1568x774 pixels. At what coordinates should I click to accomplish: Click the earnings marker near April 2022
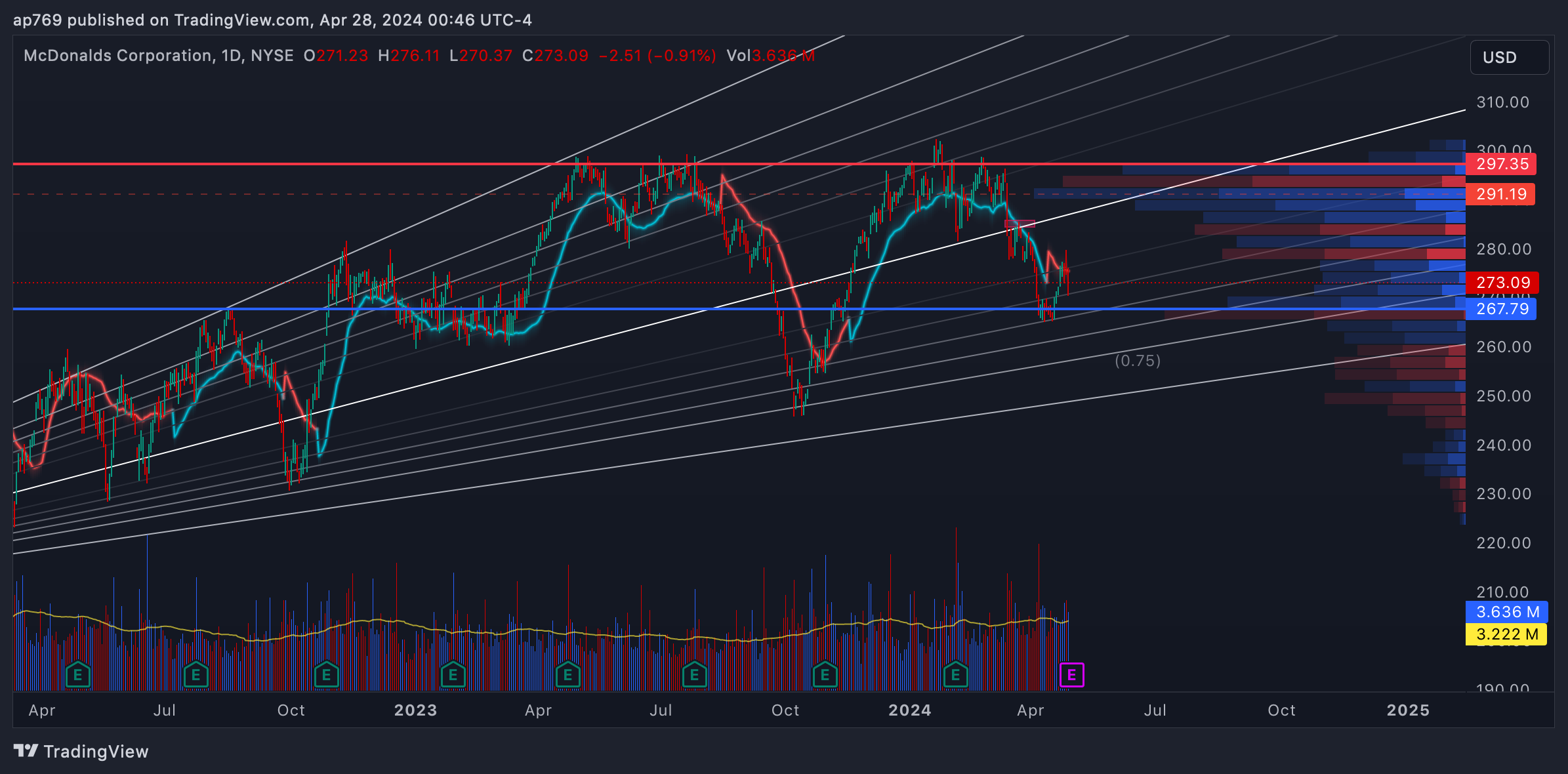coord(77,674)
